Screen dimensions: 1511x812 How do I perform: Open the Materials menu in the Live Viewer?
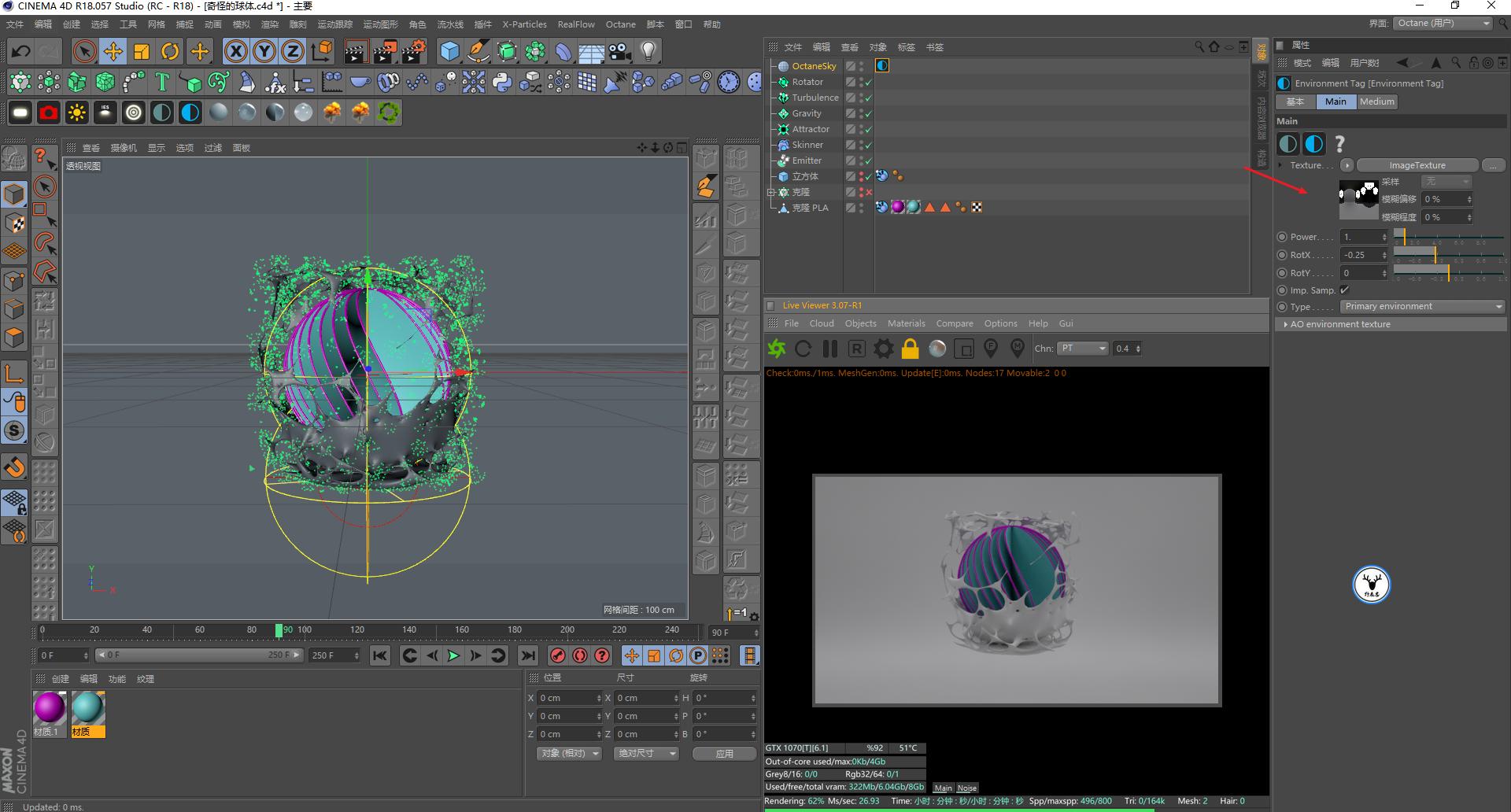click(x=906, y=323)
